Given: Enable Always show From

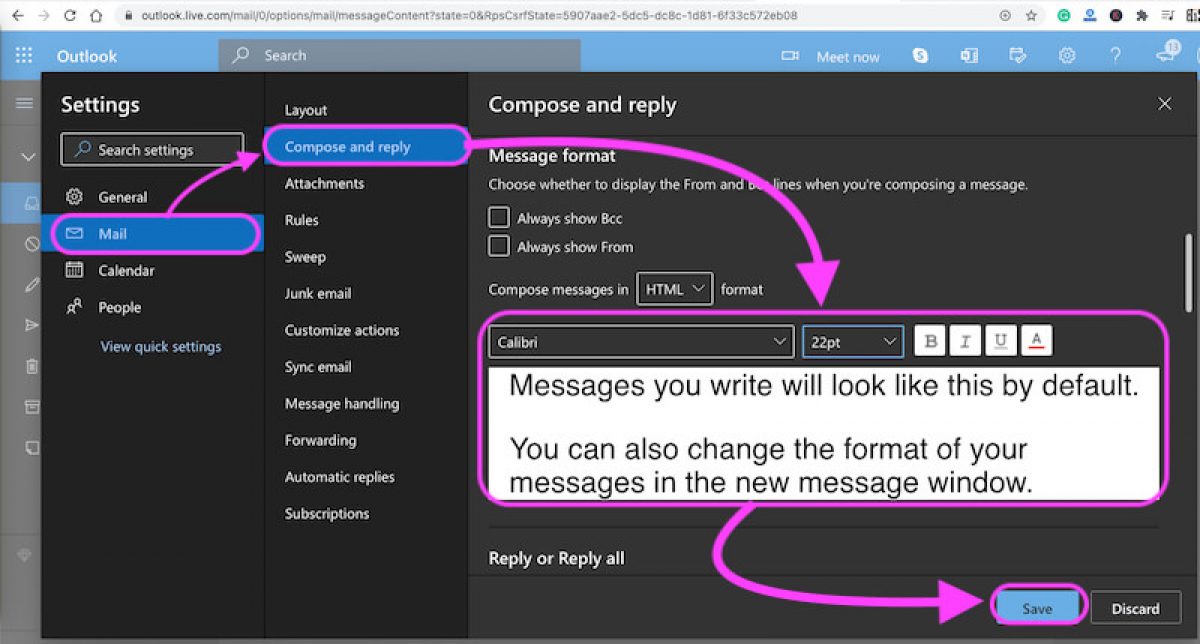Looking at the screenshot, I should pos(497,246).
